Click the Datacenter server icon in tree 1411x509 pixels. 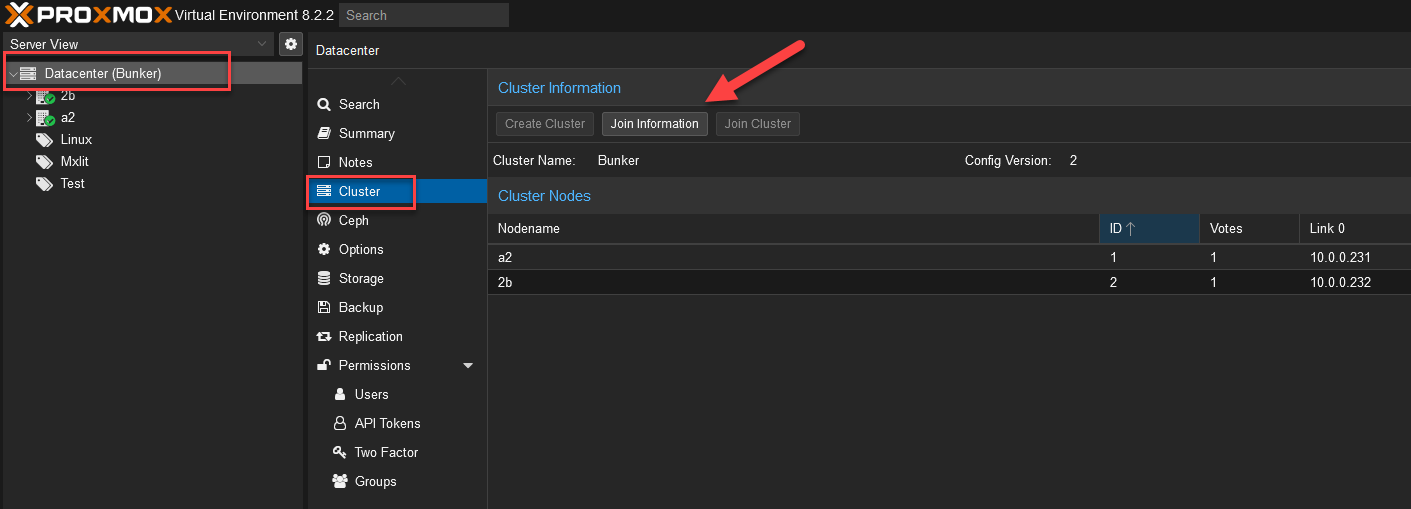[x=28, y=74]
